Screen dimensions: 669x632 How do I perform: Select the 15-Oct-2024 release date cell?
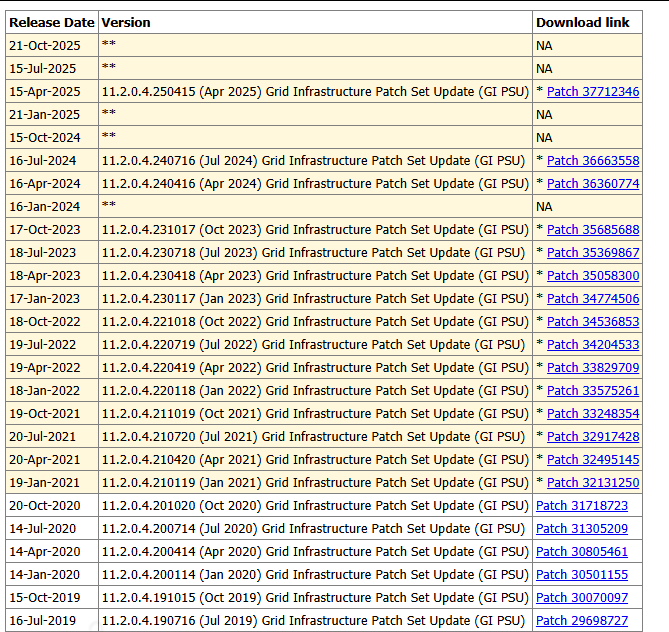tap(52, 138)
